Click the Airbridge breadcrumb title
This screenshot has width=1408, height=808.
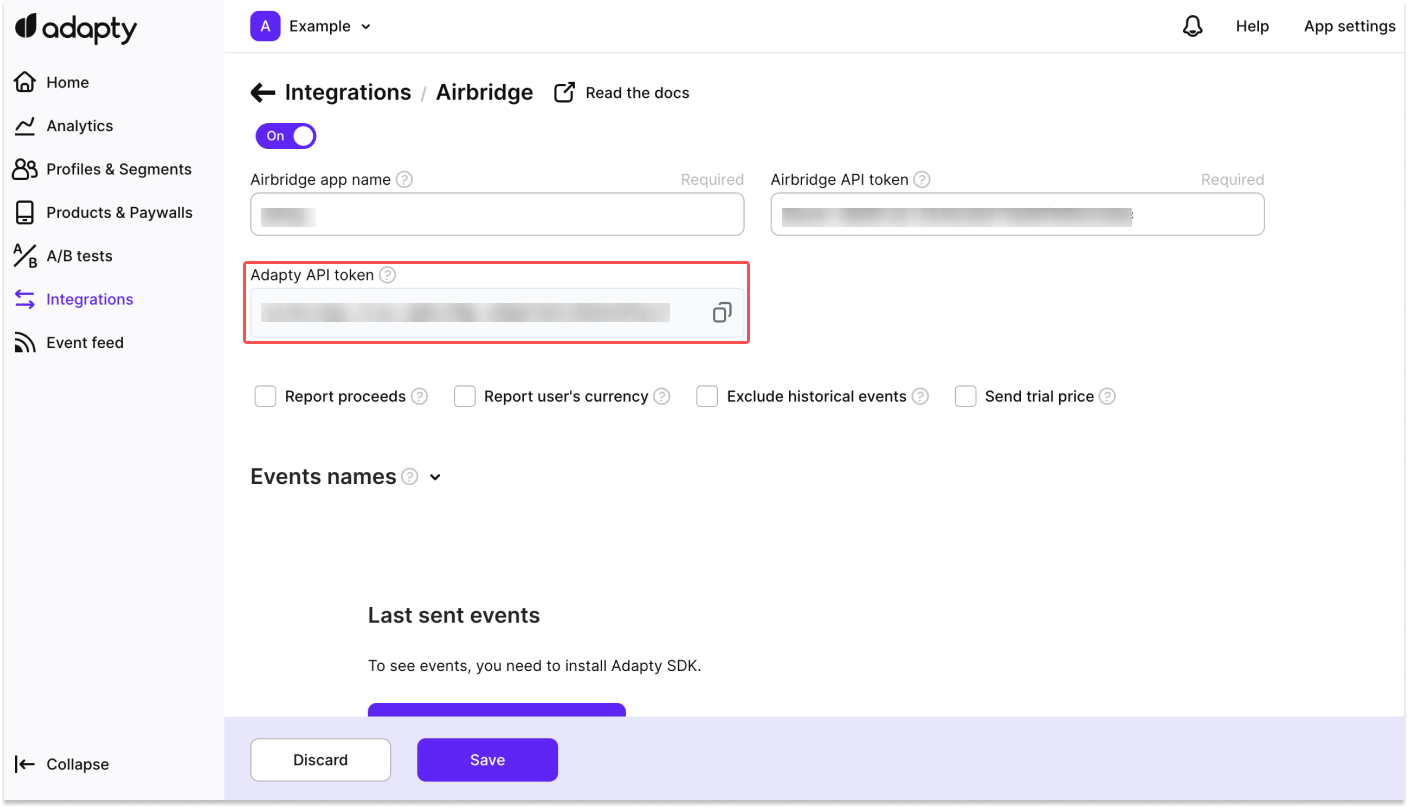pyautogui.click(x=484, y=93)
